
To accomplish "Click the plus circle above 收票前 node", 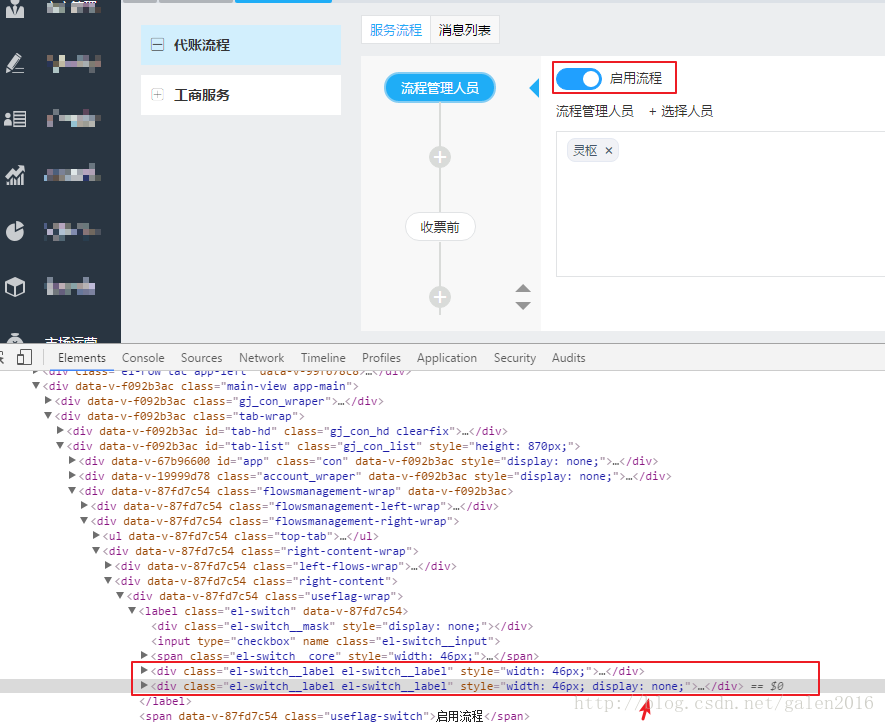I will (440, 157).
